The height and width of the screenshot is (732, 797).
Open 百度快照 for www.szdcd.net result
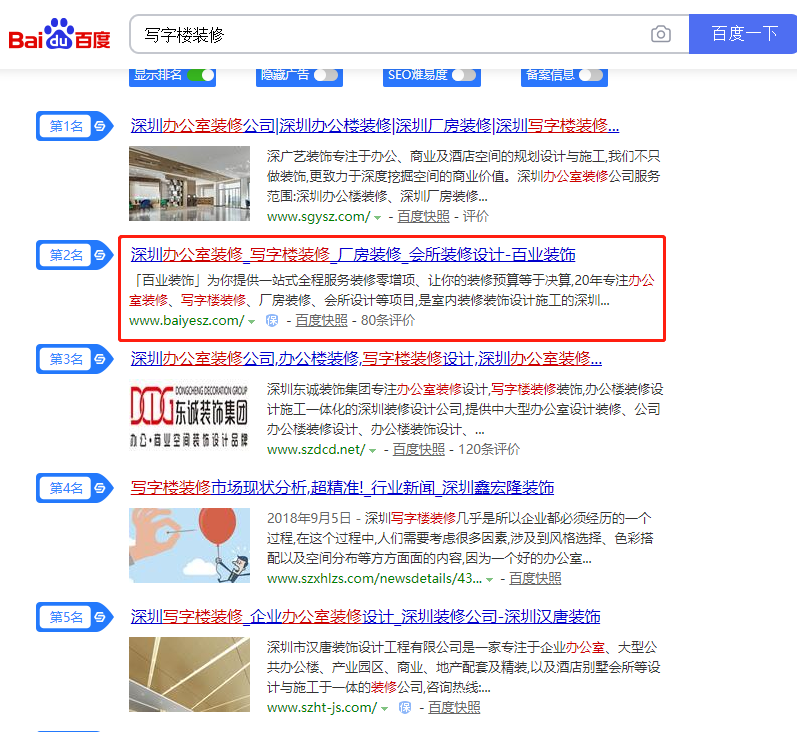coord(418,449)
